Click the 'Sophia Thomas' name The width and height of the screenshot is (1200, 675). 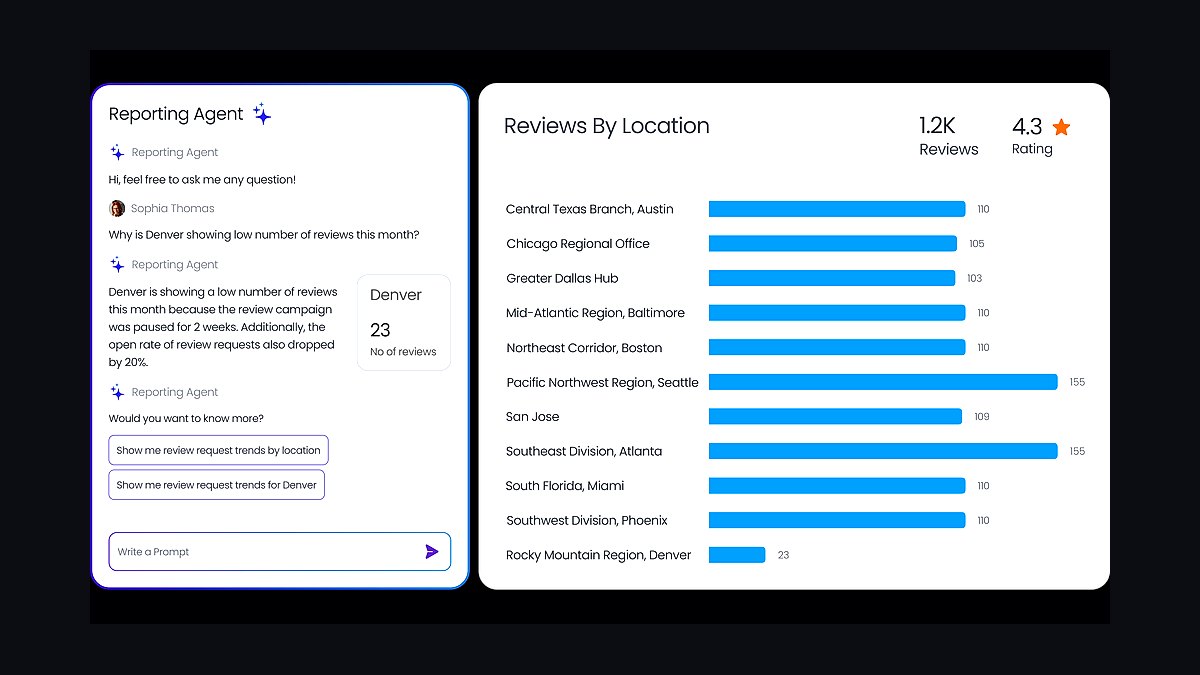(173, 208)
